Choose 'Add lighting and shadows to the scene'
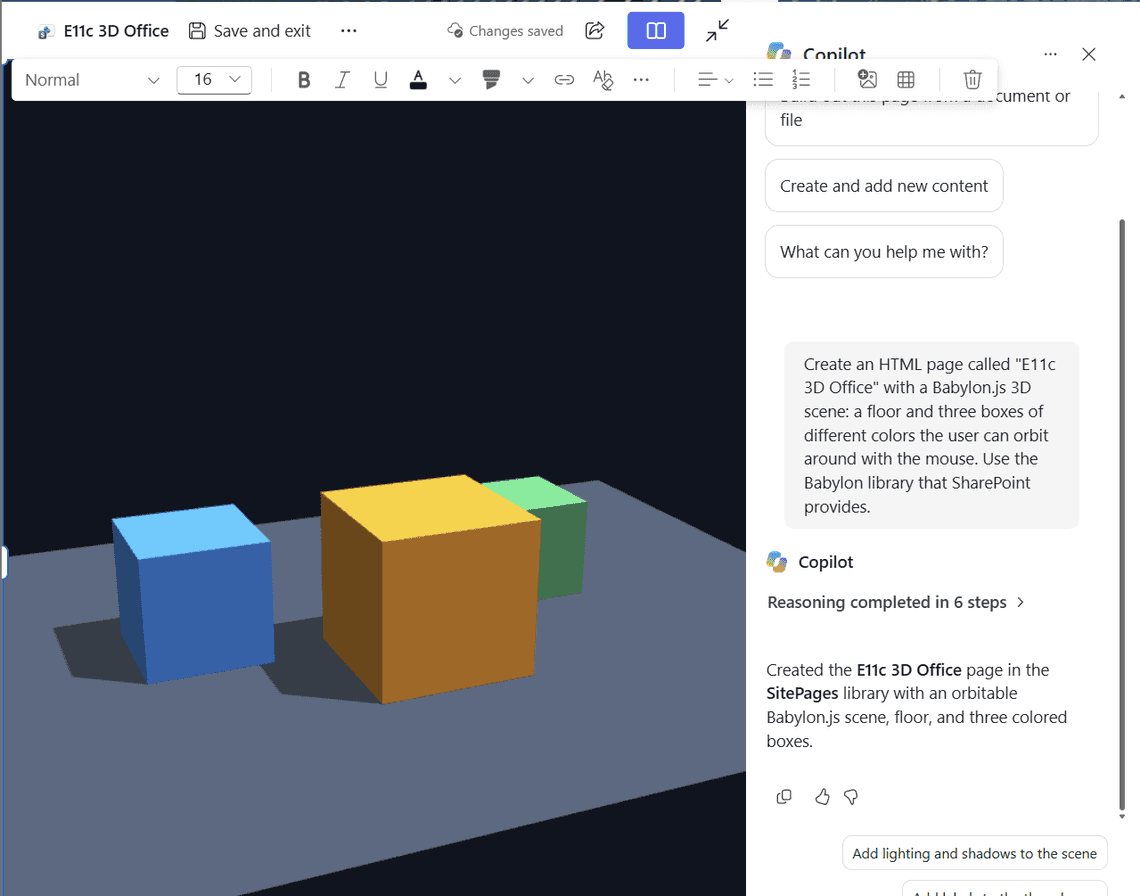Viewport: 1140px width, 896px height. coord(974,853)
